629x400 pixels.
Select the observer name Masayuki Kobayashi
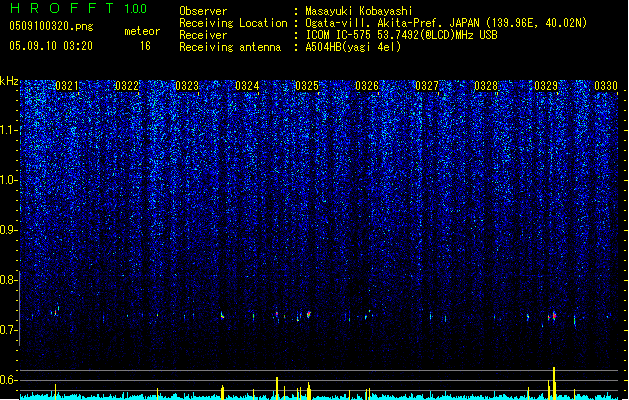coord(359,11)
